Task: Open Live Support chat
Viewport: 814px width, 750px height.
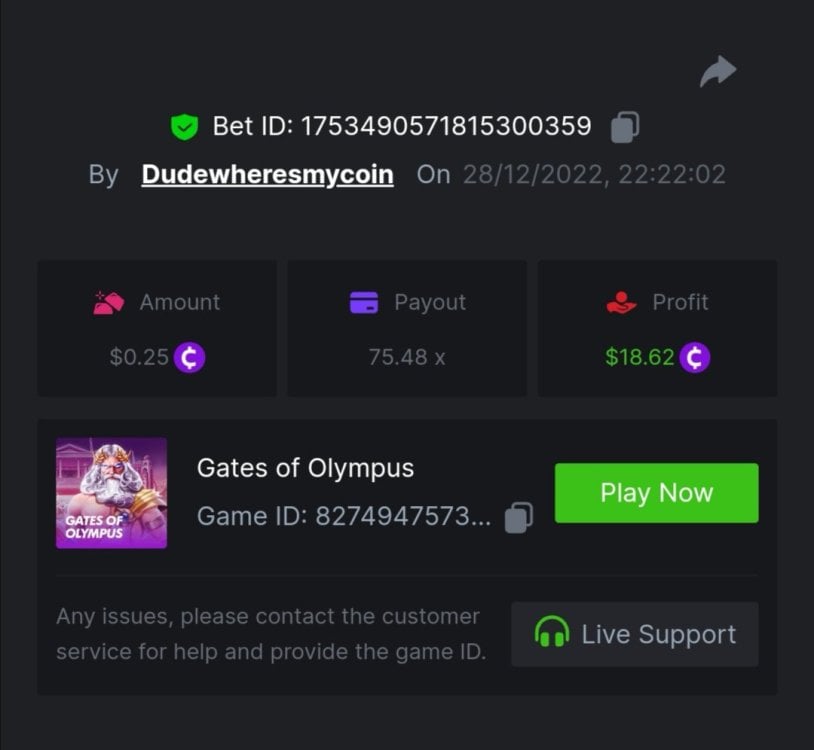Action: pos(635,634)
